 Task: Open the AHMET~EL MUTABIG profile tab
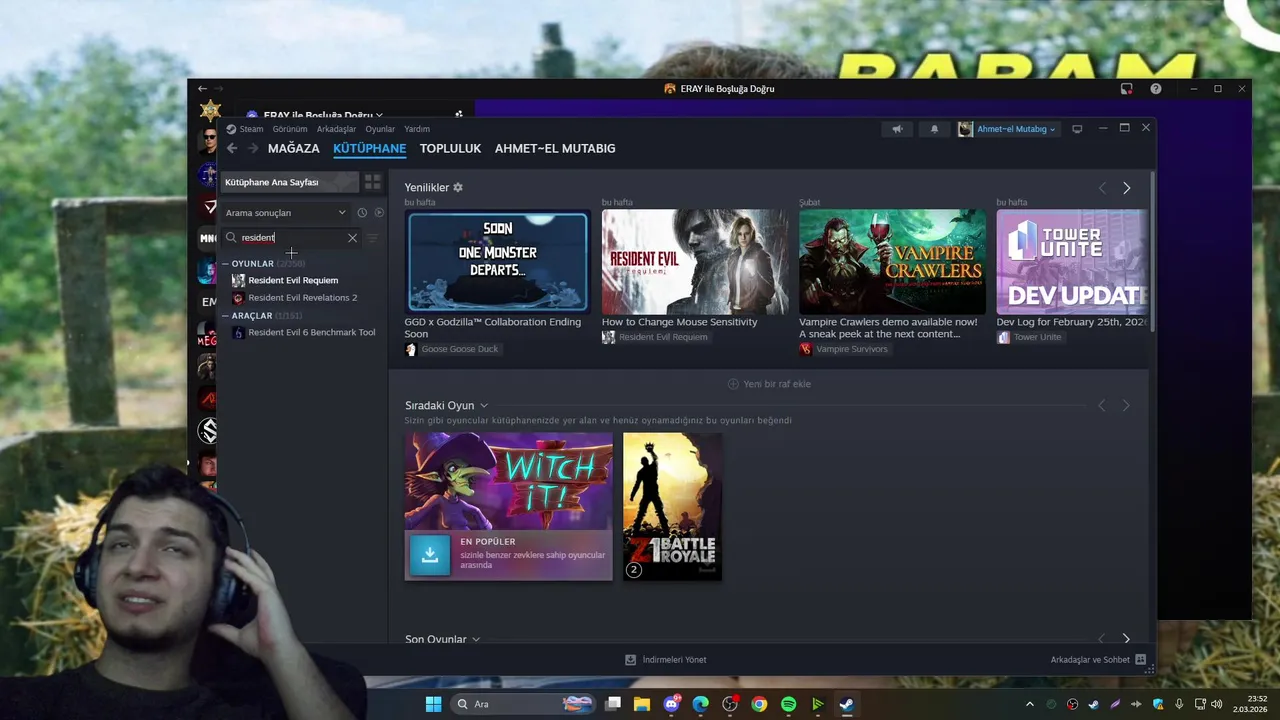pos(555,148)
